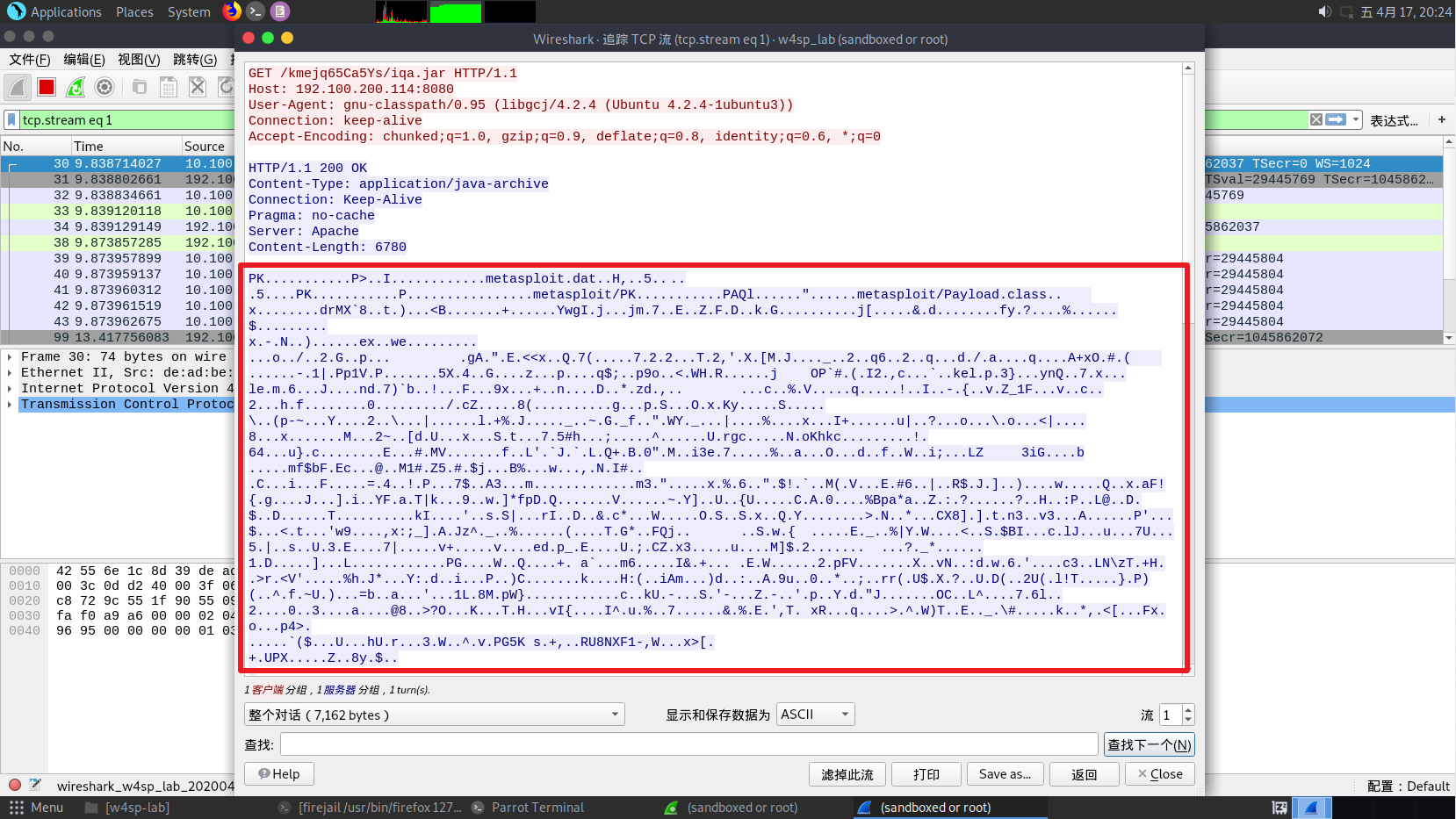
Task: Click the system monitor CPU graph
Action: pyautogui.click(x=401, y=11)
